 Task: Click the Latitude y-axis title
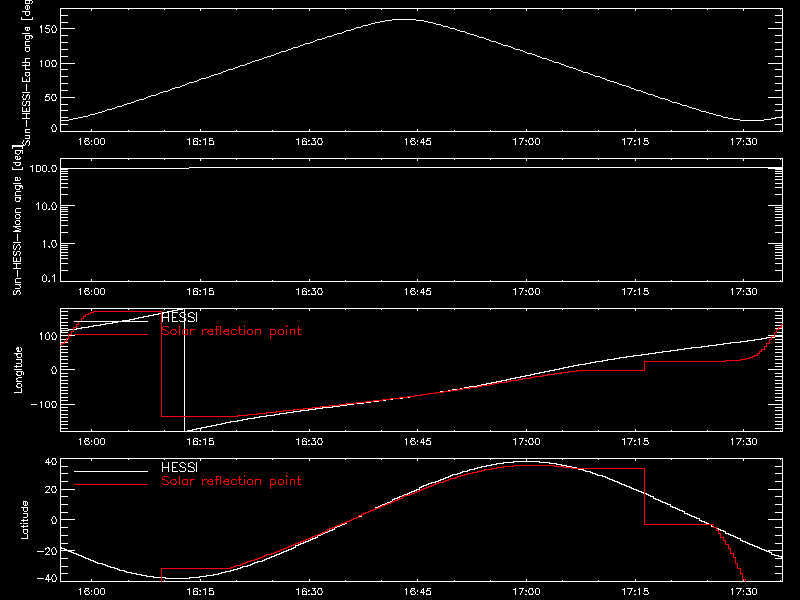(24, 520)
